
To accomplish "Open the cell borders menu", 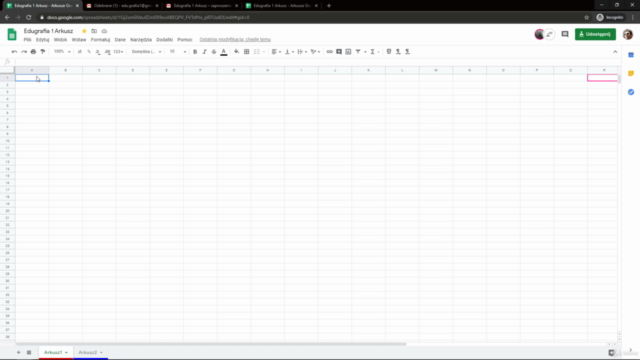I will (x=247, y=52).
